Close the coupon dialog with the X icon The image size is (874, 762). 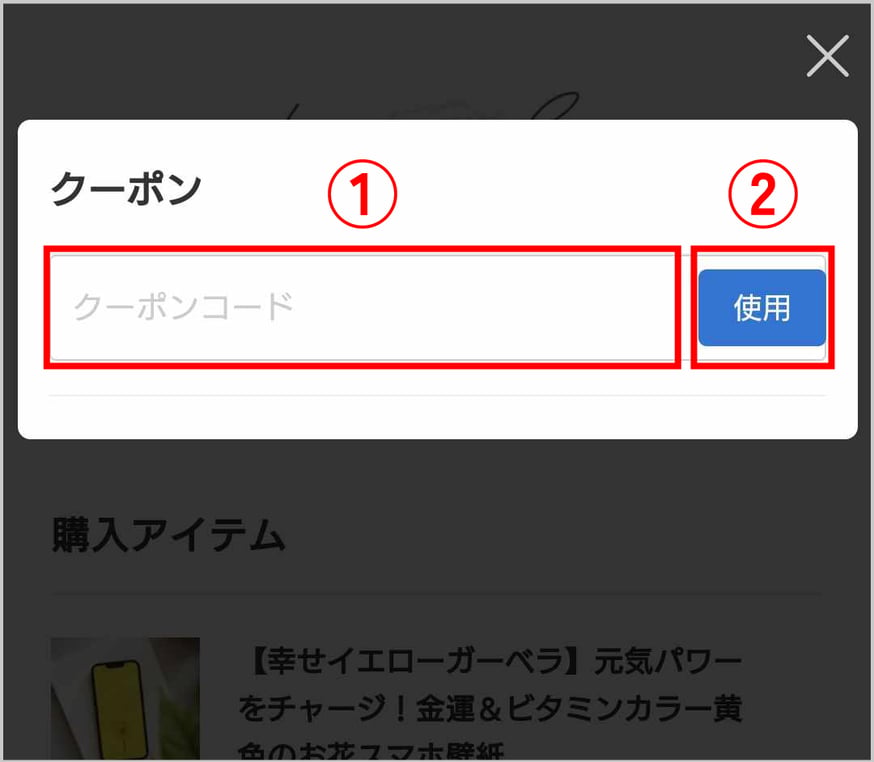pyautogui.click(x=827, y=56)
